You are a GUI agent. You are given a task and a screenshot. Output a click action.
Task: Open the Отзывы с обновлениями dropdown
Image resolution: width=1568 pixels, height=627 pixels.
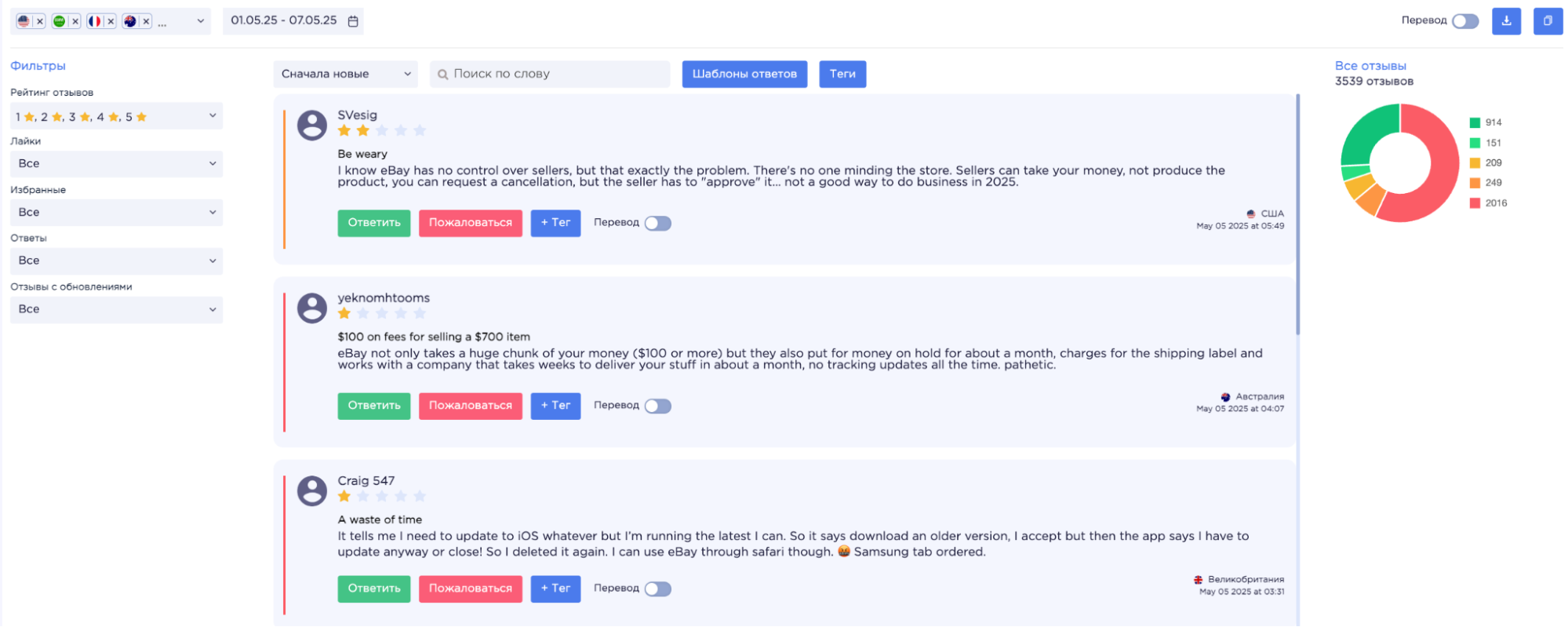pos(116,310)
